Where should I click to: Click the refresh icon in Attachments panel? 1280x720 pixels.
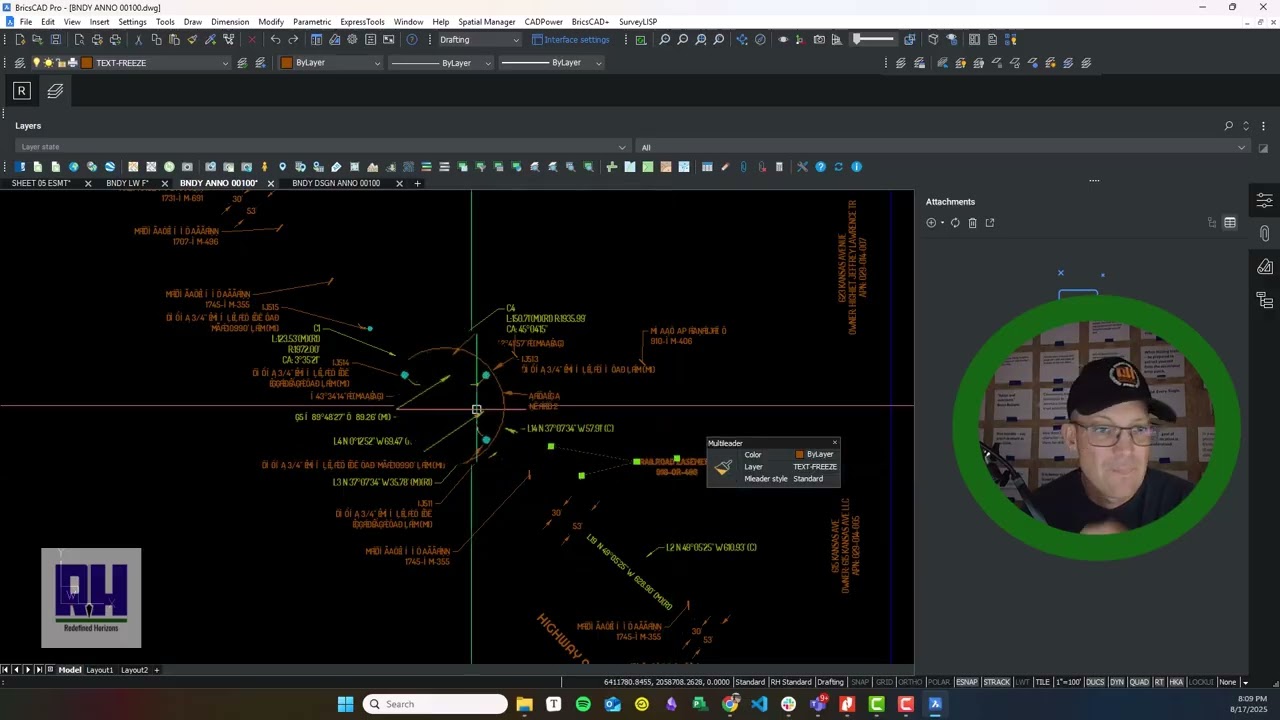(955, 223)
